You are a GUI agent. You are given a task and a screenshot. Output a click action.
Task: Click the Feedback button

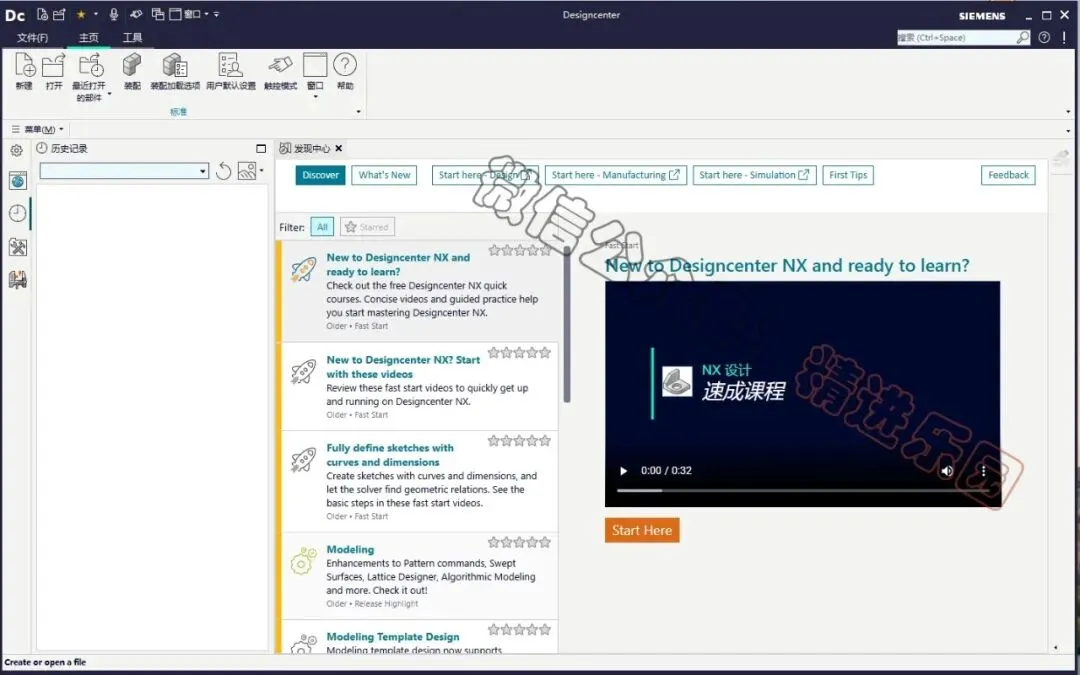1008,175
